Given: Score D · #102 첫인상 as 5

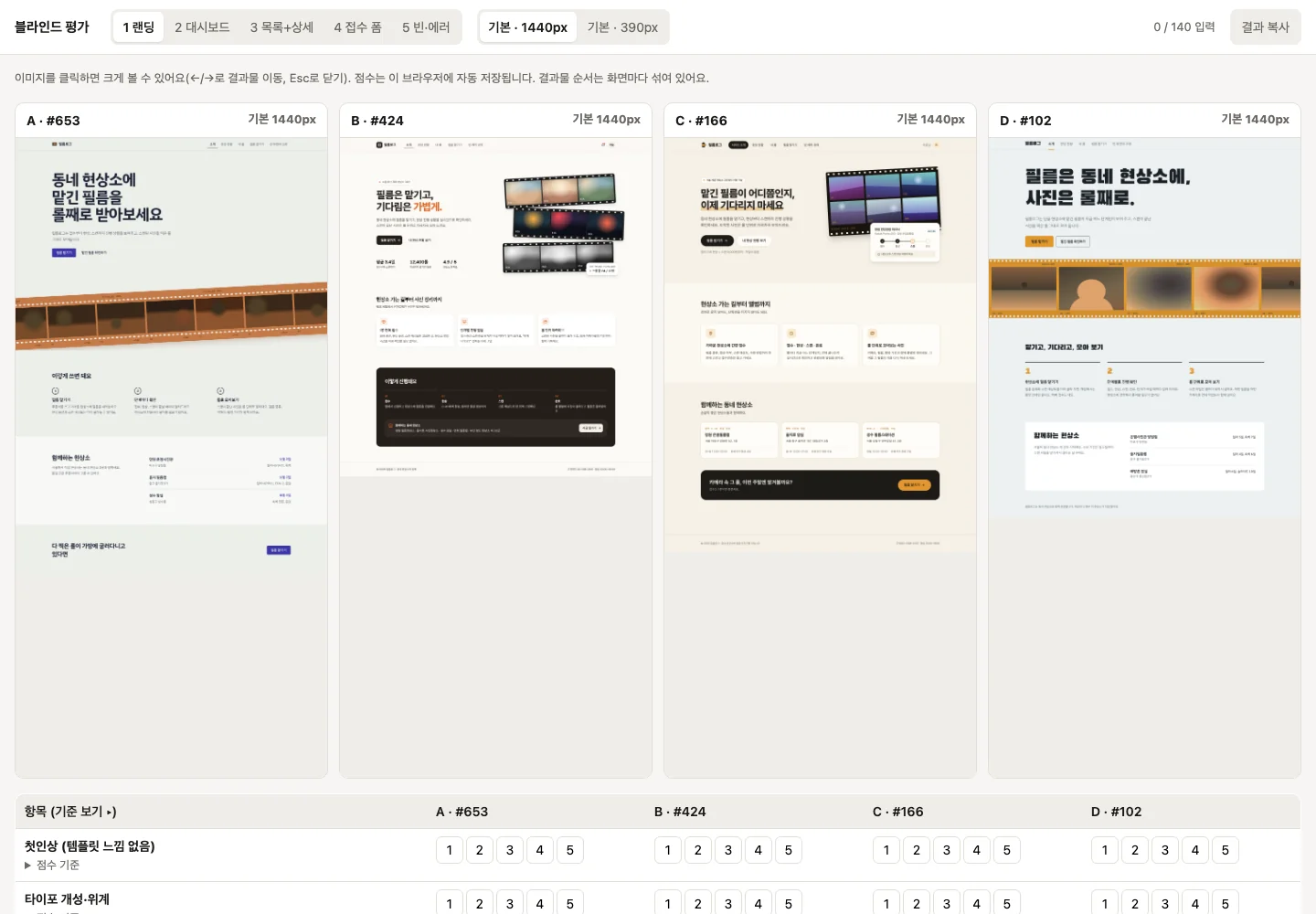Looking at the screenshot, I should (x=1226, y=850).
